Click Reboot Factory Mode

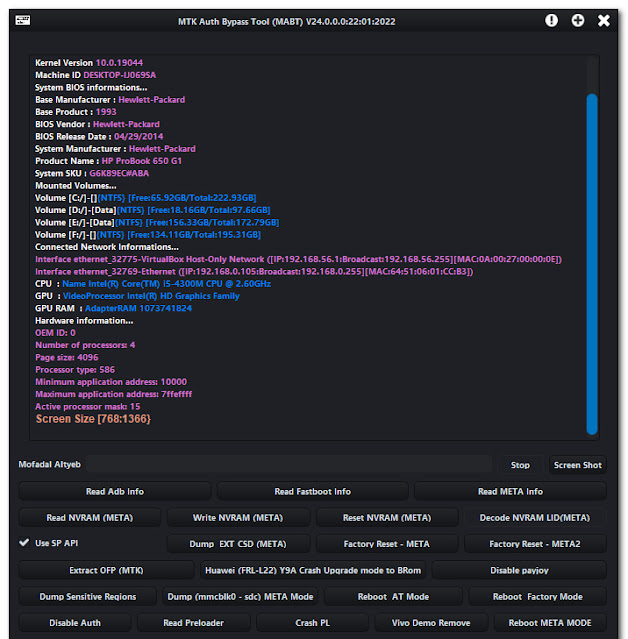coord(538,597)
